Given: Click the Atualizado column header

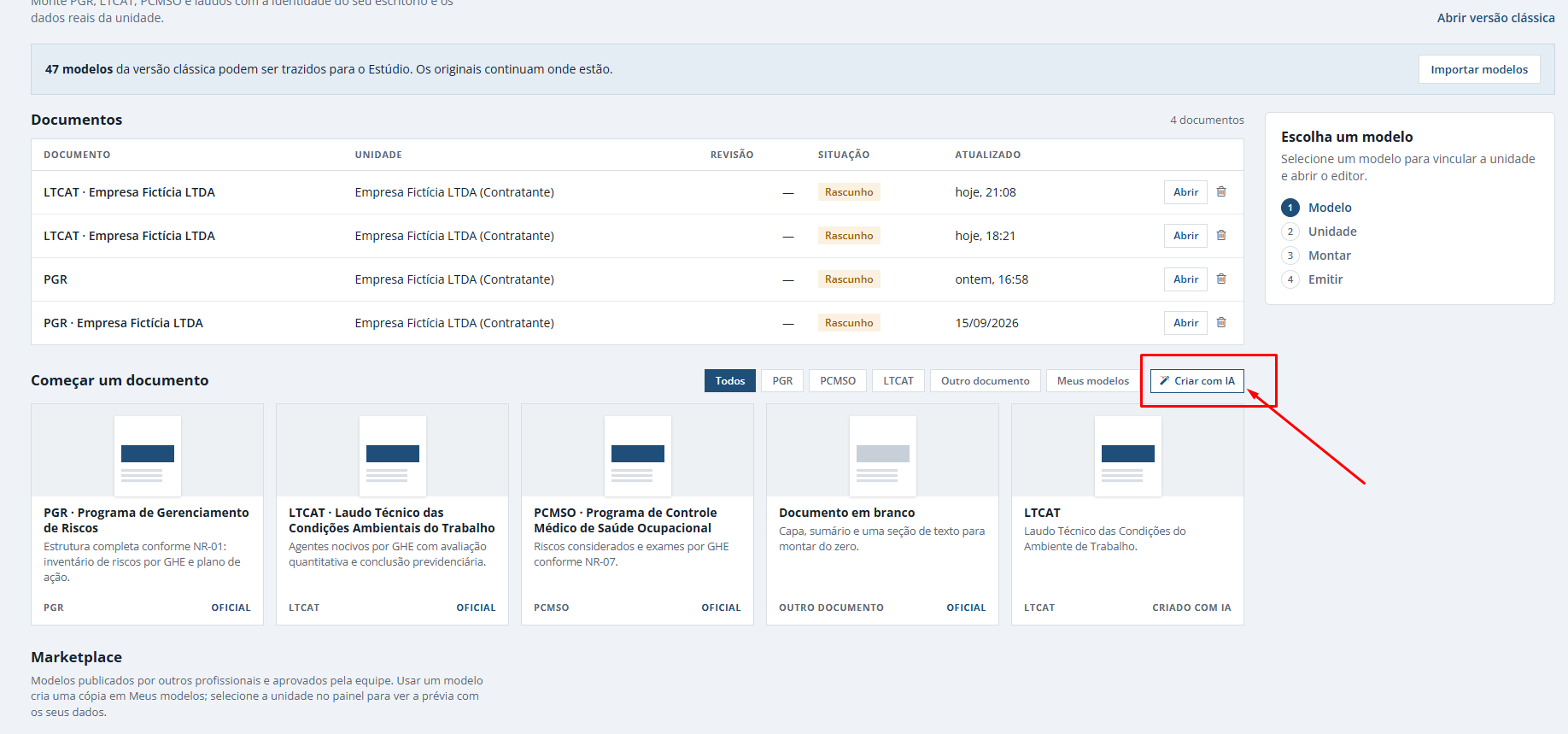Looking at the screenshot, I should (988, 155).
